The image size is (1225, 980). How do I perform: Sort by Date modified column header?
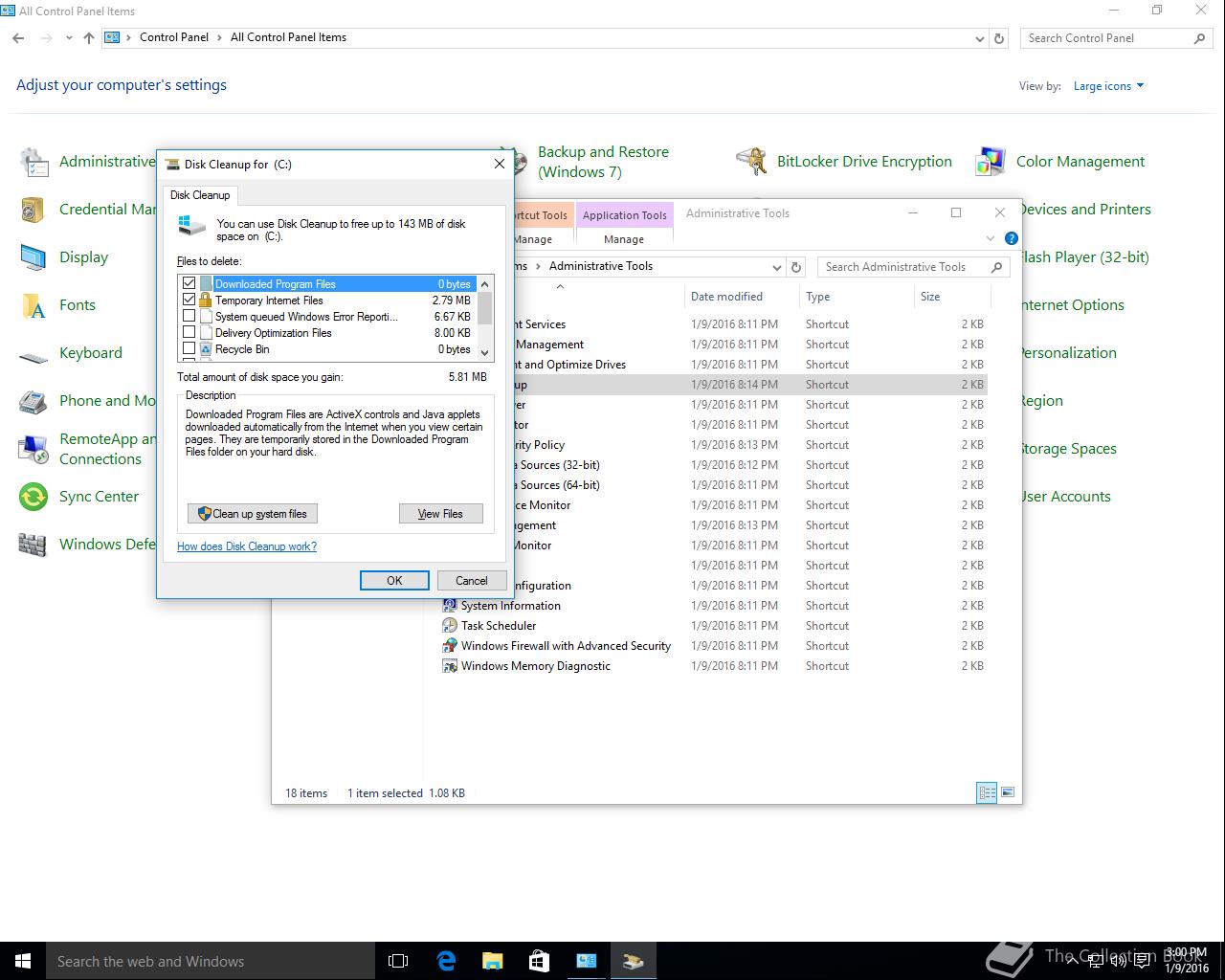[x=726, y=297]
